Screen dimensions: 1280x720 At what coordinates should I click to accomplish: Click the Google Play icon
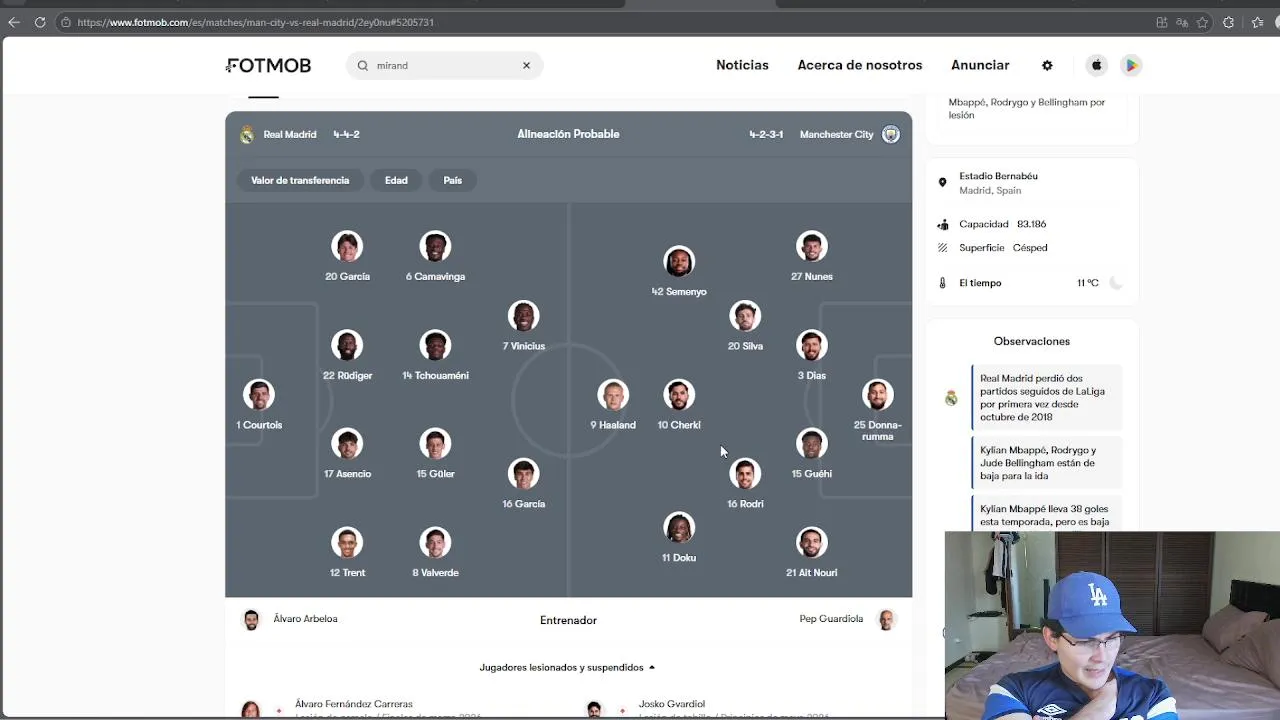pos(1131,65)
